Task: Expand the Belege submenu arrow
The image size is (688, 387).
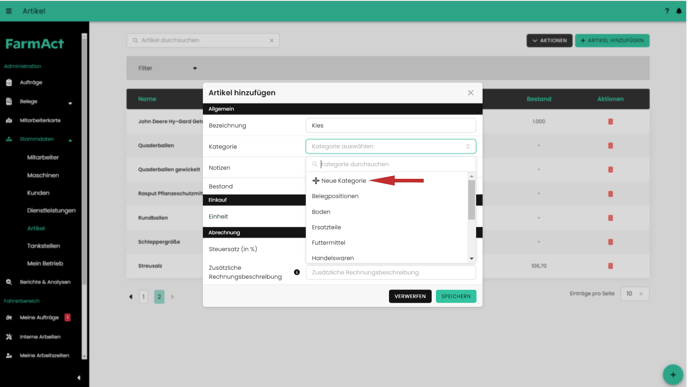Action: pos(70,103)
